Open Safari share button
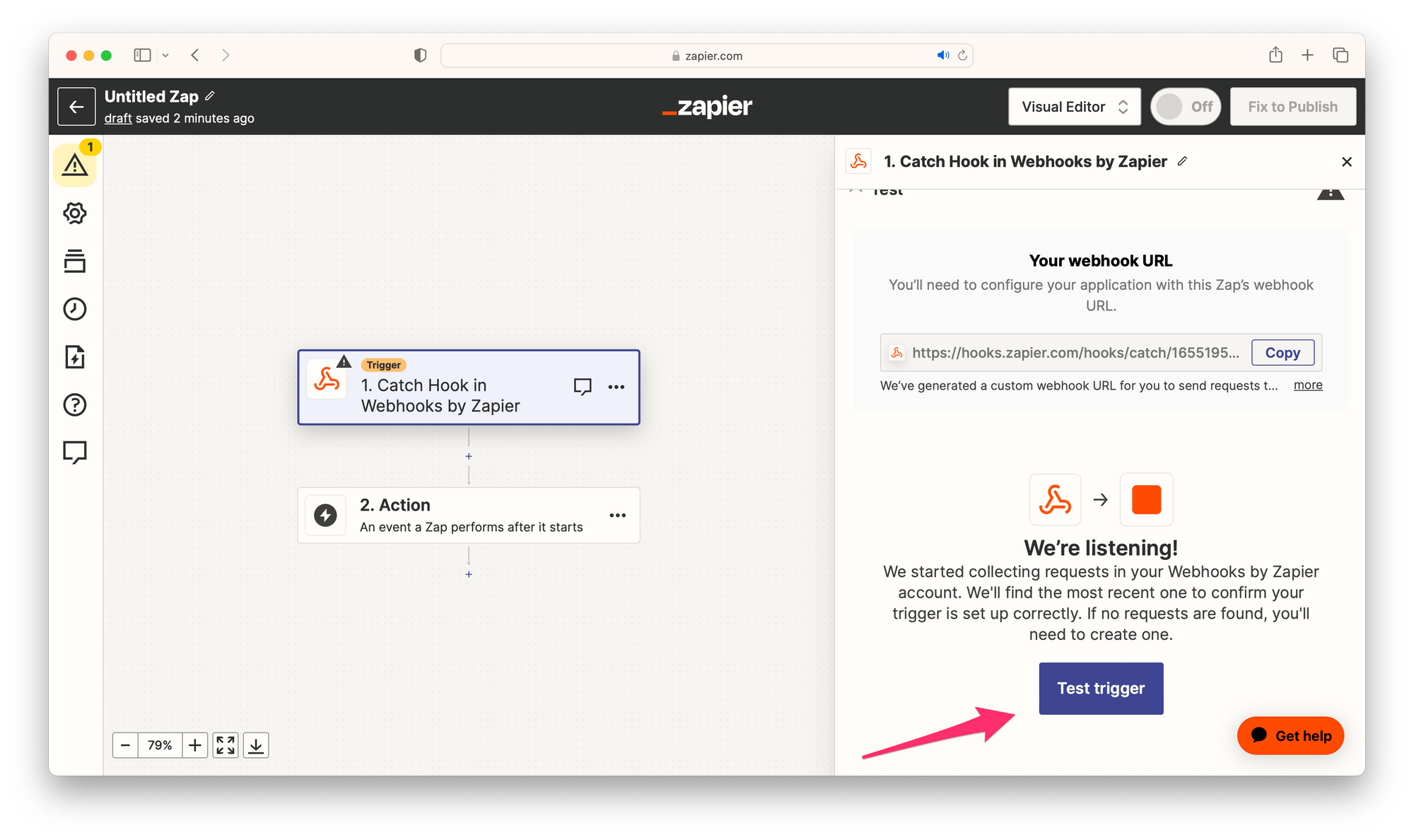1414x840 pixels. tap(1275, 54)
